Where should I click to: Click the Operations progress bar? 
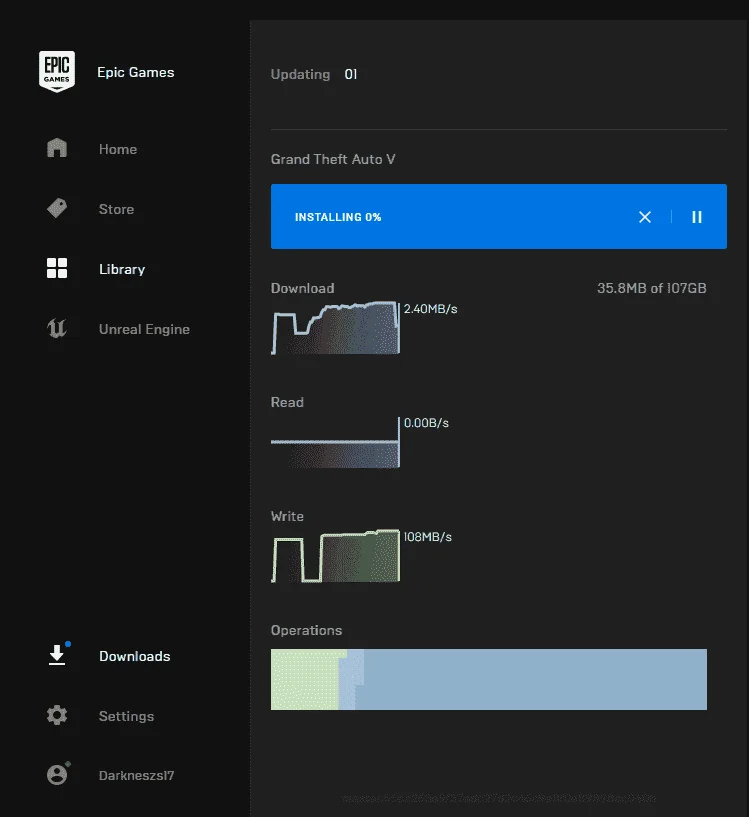(x=489, y=679)
